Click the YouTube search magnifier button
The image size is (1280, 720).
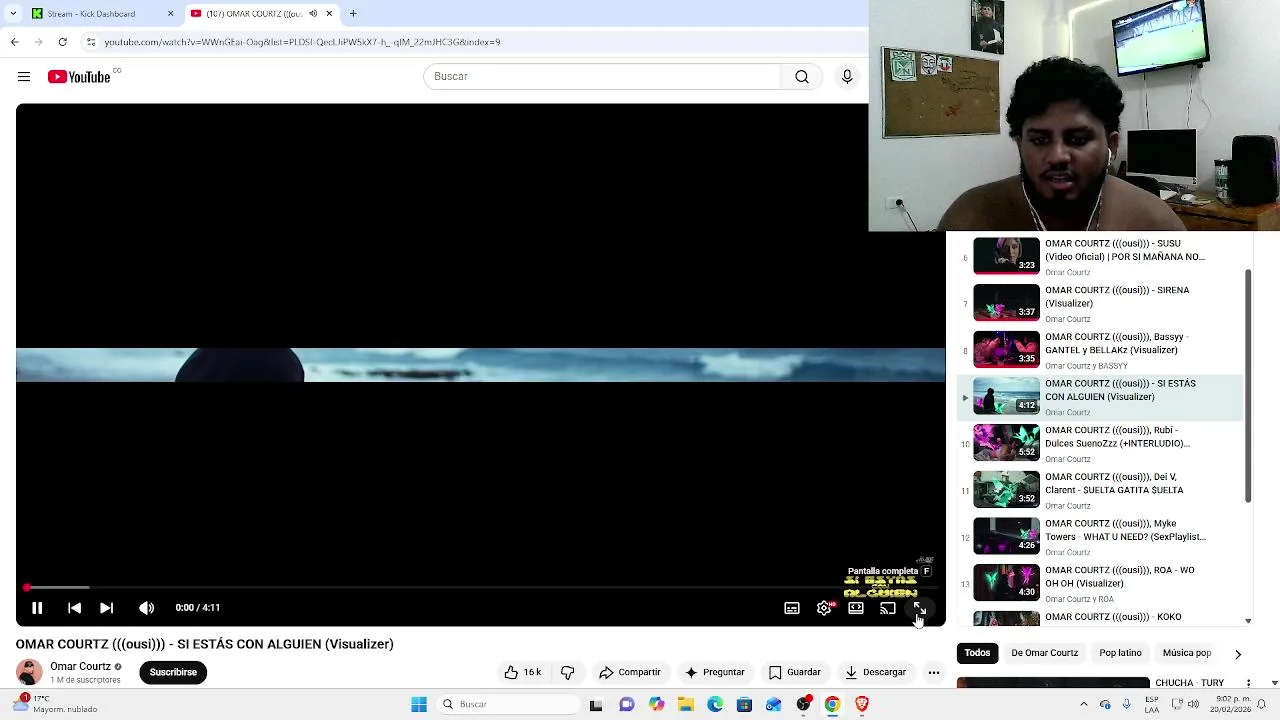point(802,77)
